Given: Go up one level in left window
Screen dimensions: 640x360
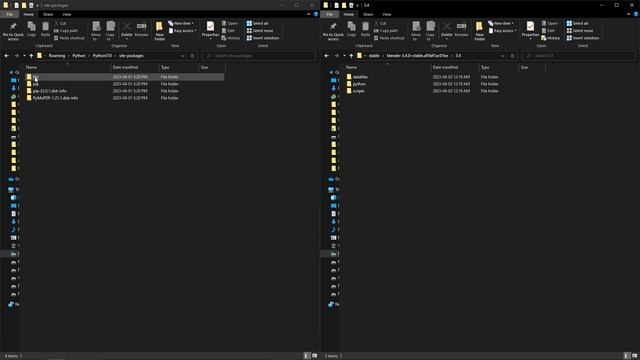Looking at the screenshot, I should (x=31, y=56).
